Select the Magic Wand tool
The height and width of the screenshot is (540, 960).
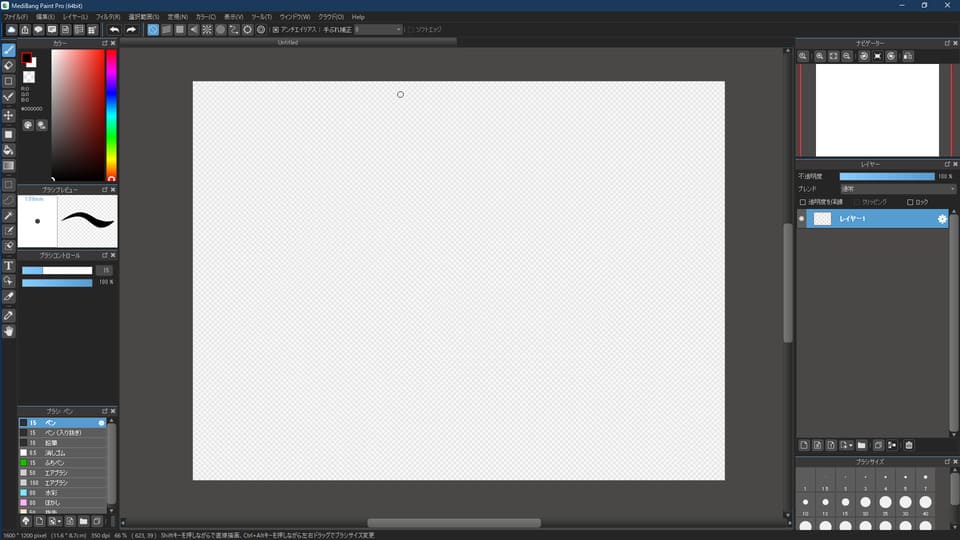pos(9,216)
